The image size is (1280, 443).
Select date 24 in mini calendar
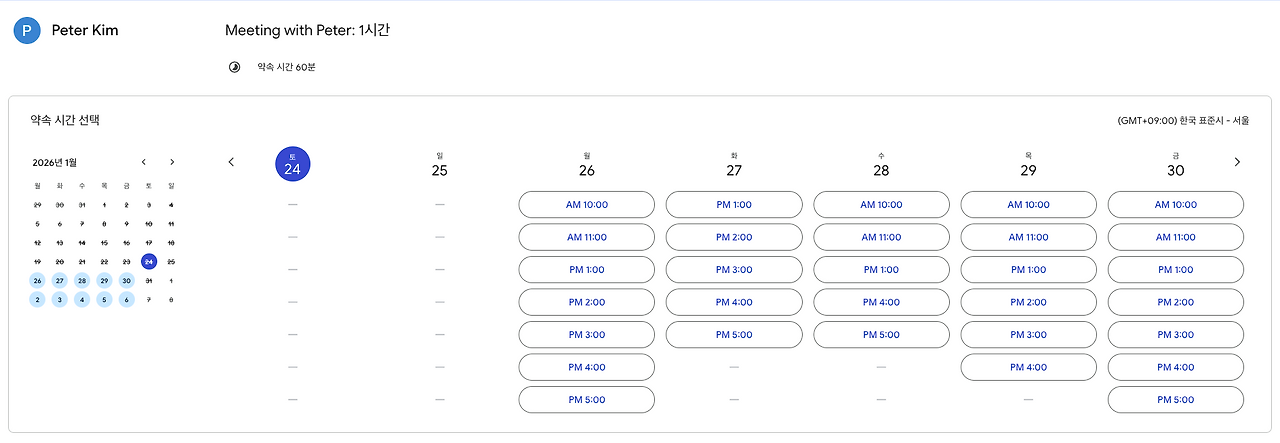click(x=149, y=262)
